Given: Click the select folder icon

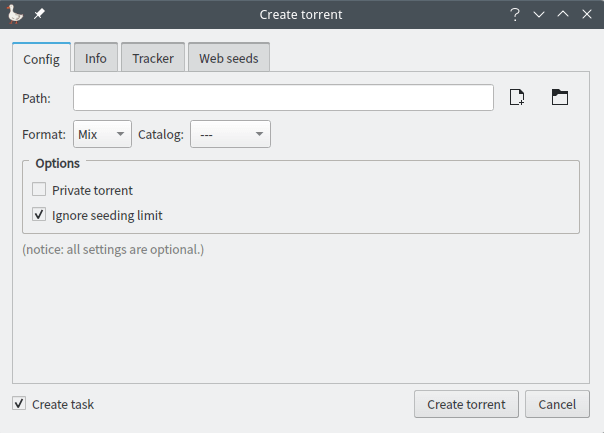Looking at the screenshot, I should coord(559,97).
